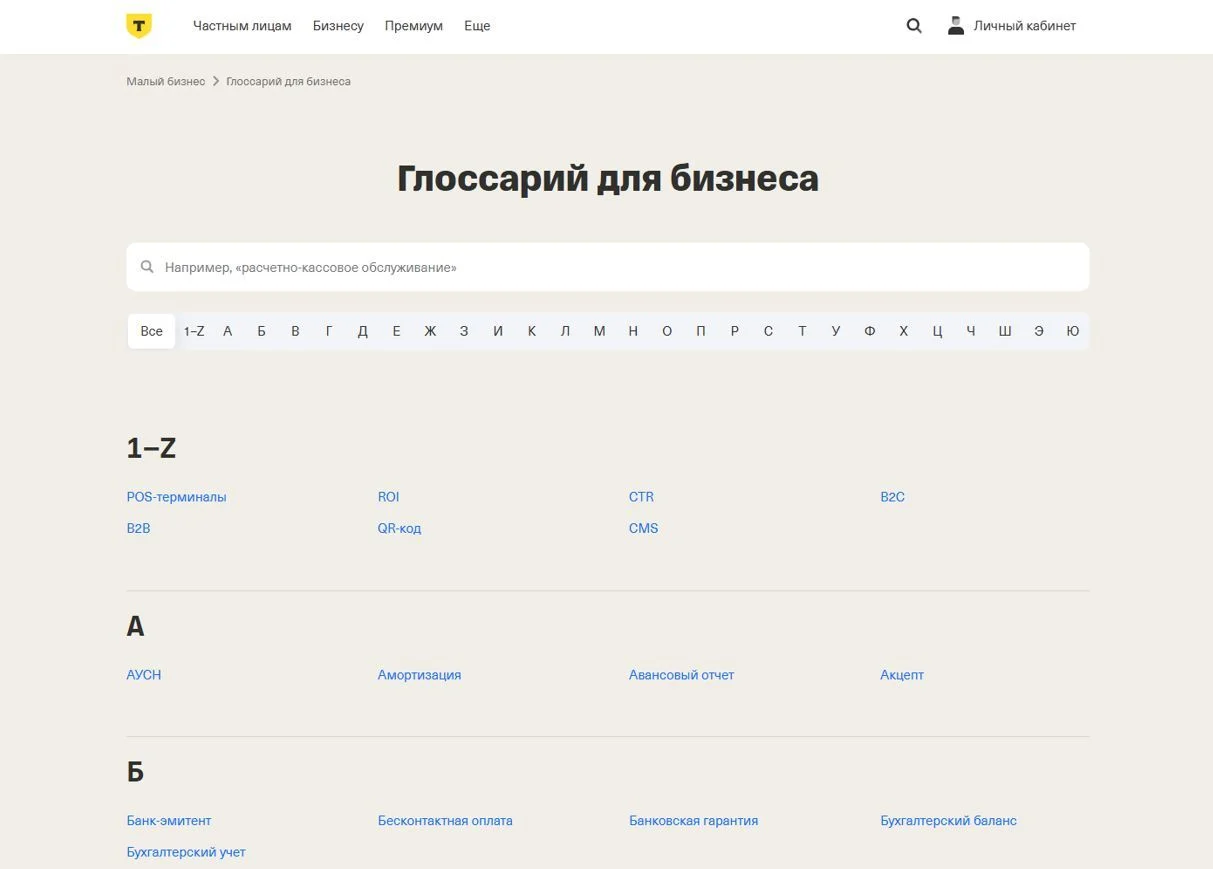Image resolution: width=1213 pixels, height=869 pixels.
Task: Open site search via magnifier icon
Action: pyautogui.click(x=914, y=26)
